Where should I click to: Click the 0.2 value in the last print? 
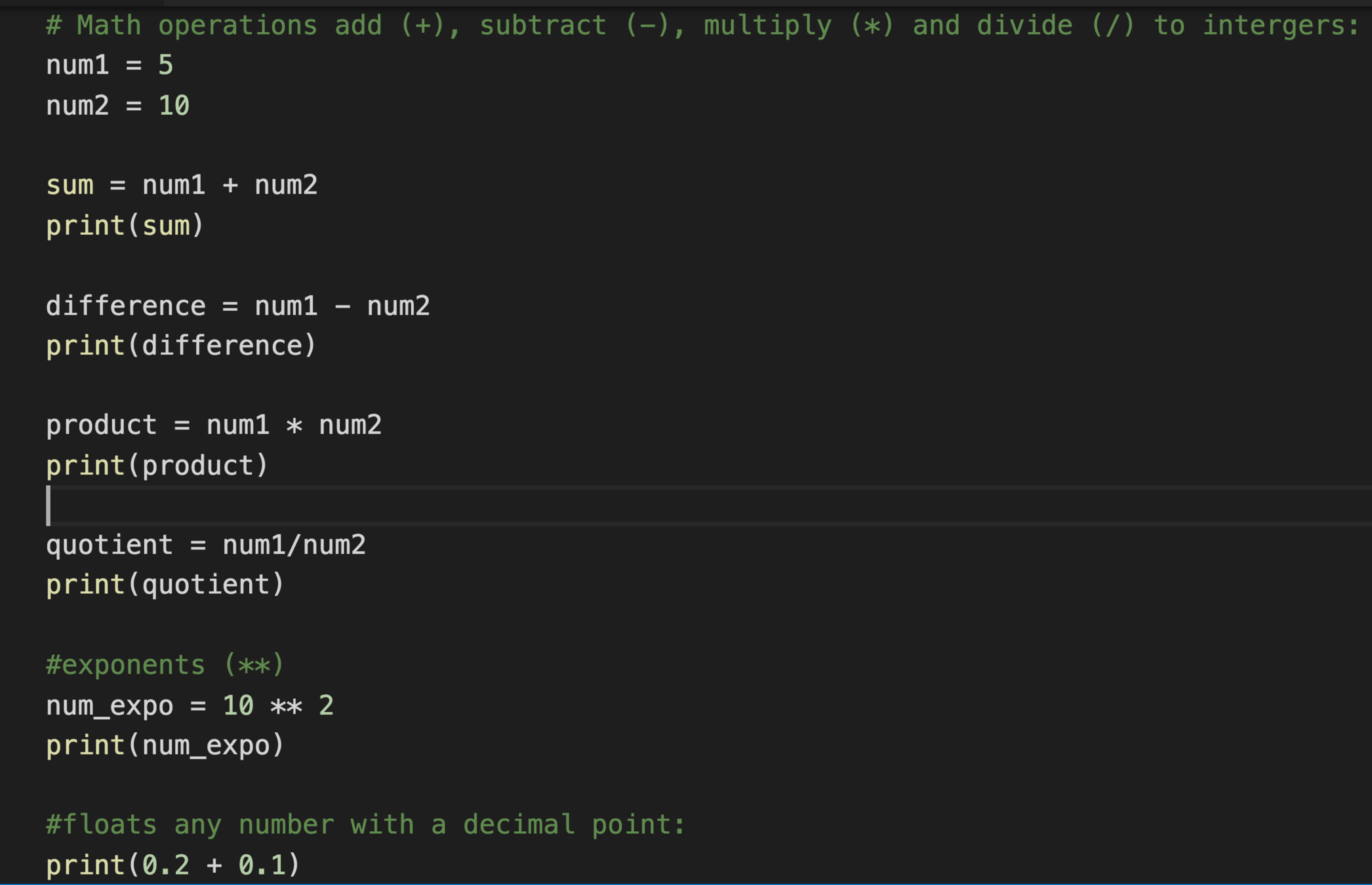(166, 865)
